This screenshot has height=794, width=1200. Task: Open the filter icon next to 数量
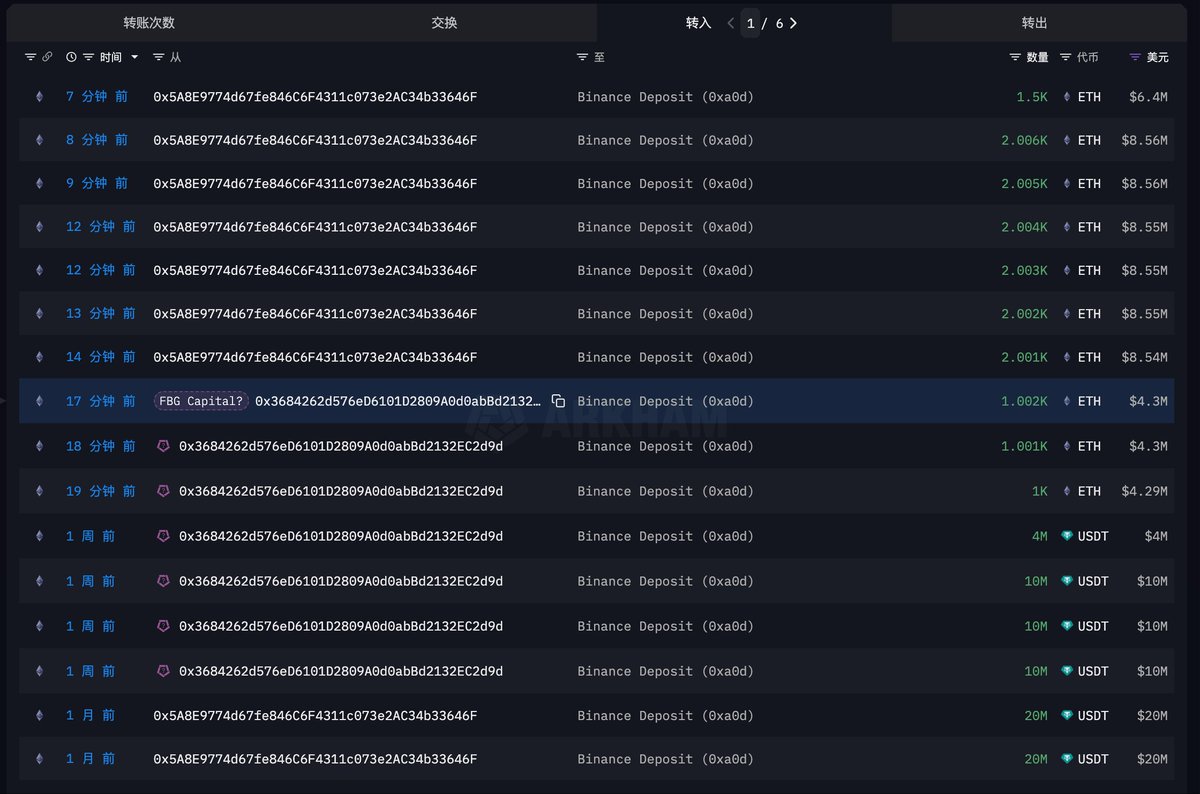[x=1015, y=57]
